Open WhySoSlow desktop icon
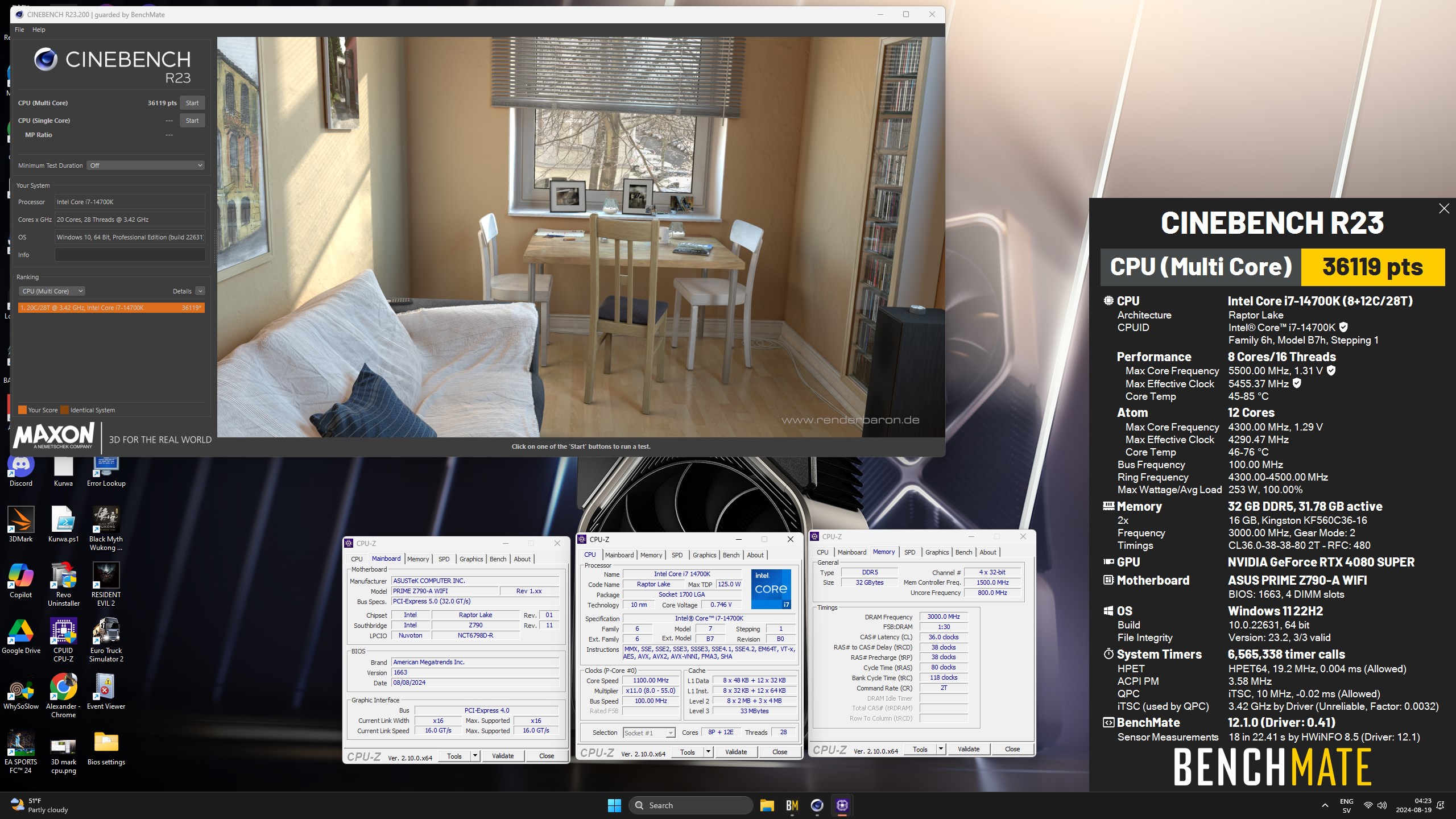Screen dimensions: 1456x819 [21, 691]
